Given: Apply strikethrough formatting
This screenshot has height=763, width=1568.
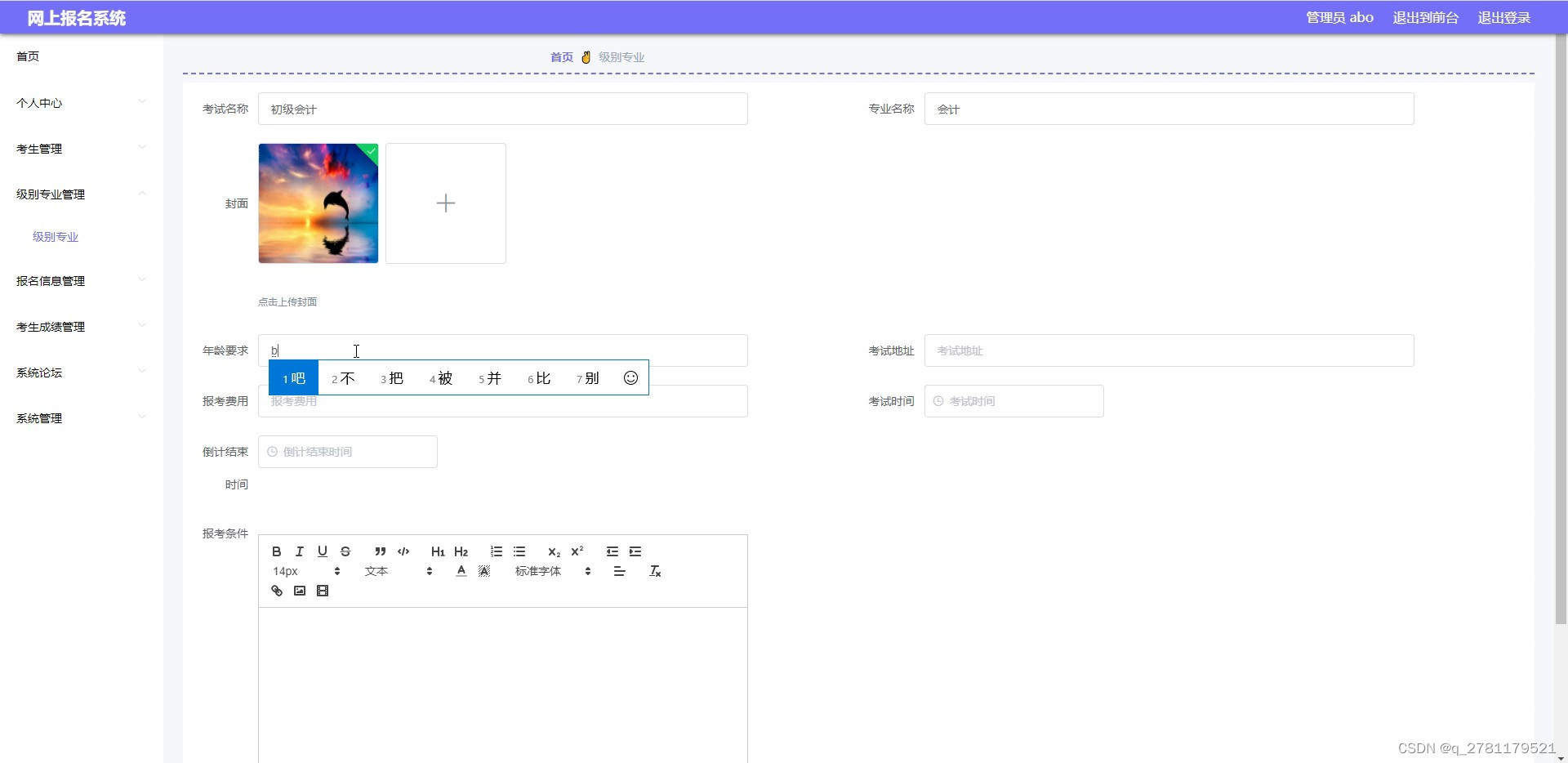Looking at the screenshot, I should 345,551.
